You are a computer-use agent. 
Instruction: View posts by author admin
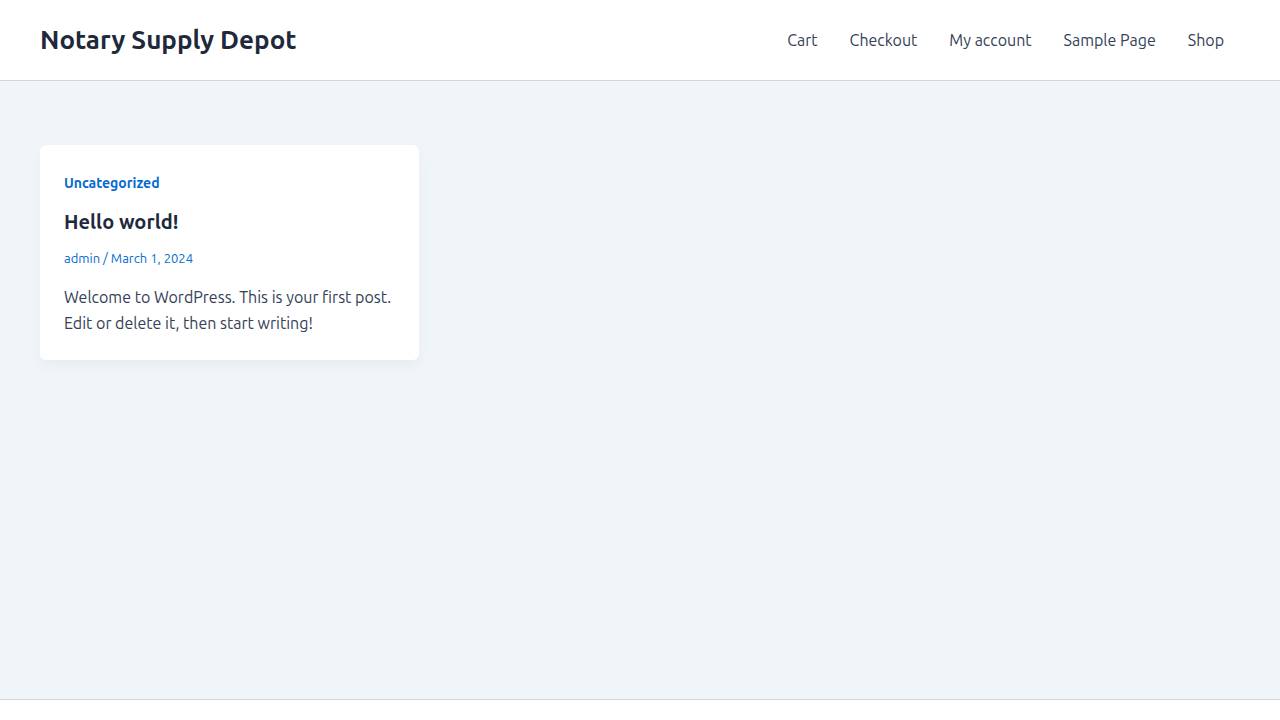point(82,258)
